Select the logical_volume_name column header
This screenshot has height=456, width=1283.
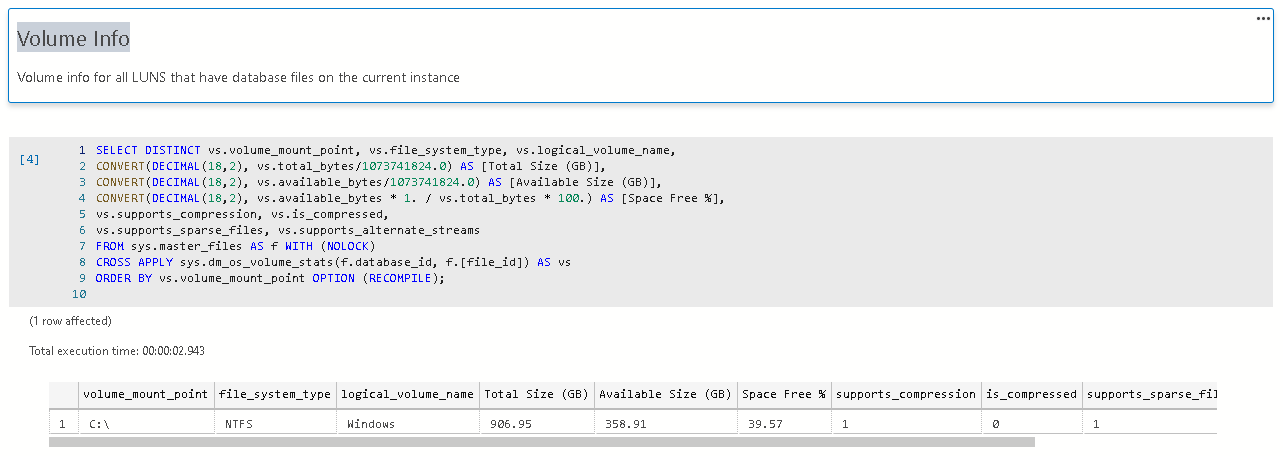[x=407, y=394]
